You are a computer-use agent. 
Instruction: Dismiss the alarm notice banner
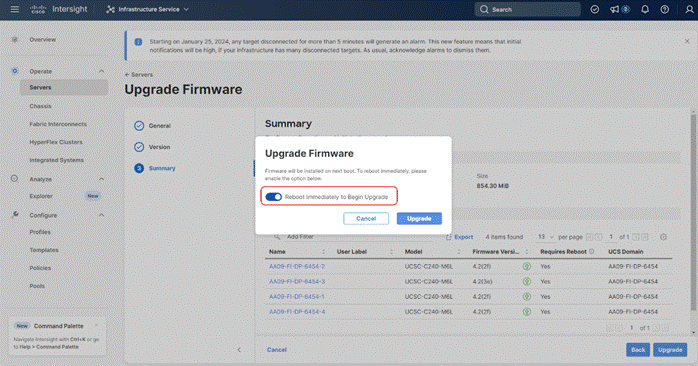point(687,41)
